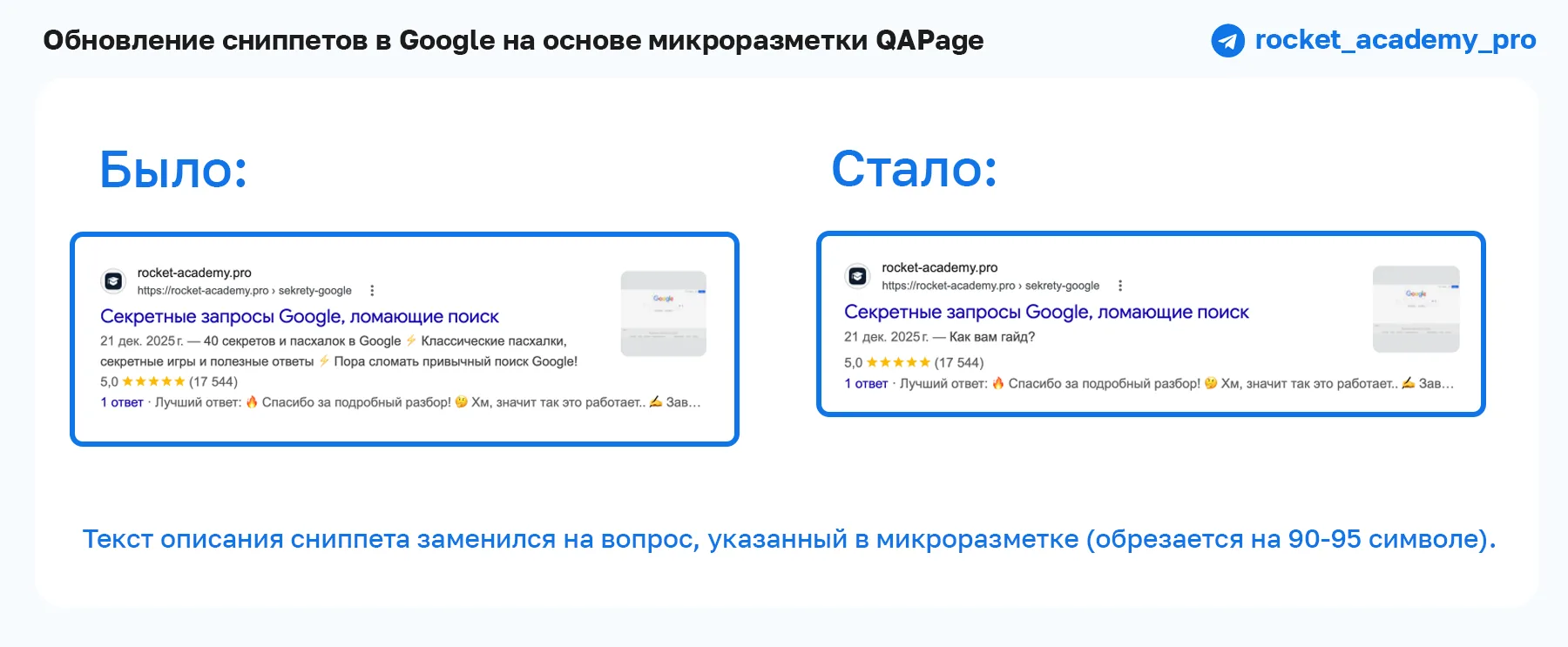This screenshot has width=1568, height=647.
Task: Click lightning emoji before 'Пора сломать'
Action: coord(324,361)
